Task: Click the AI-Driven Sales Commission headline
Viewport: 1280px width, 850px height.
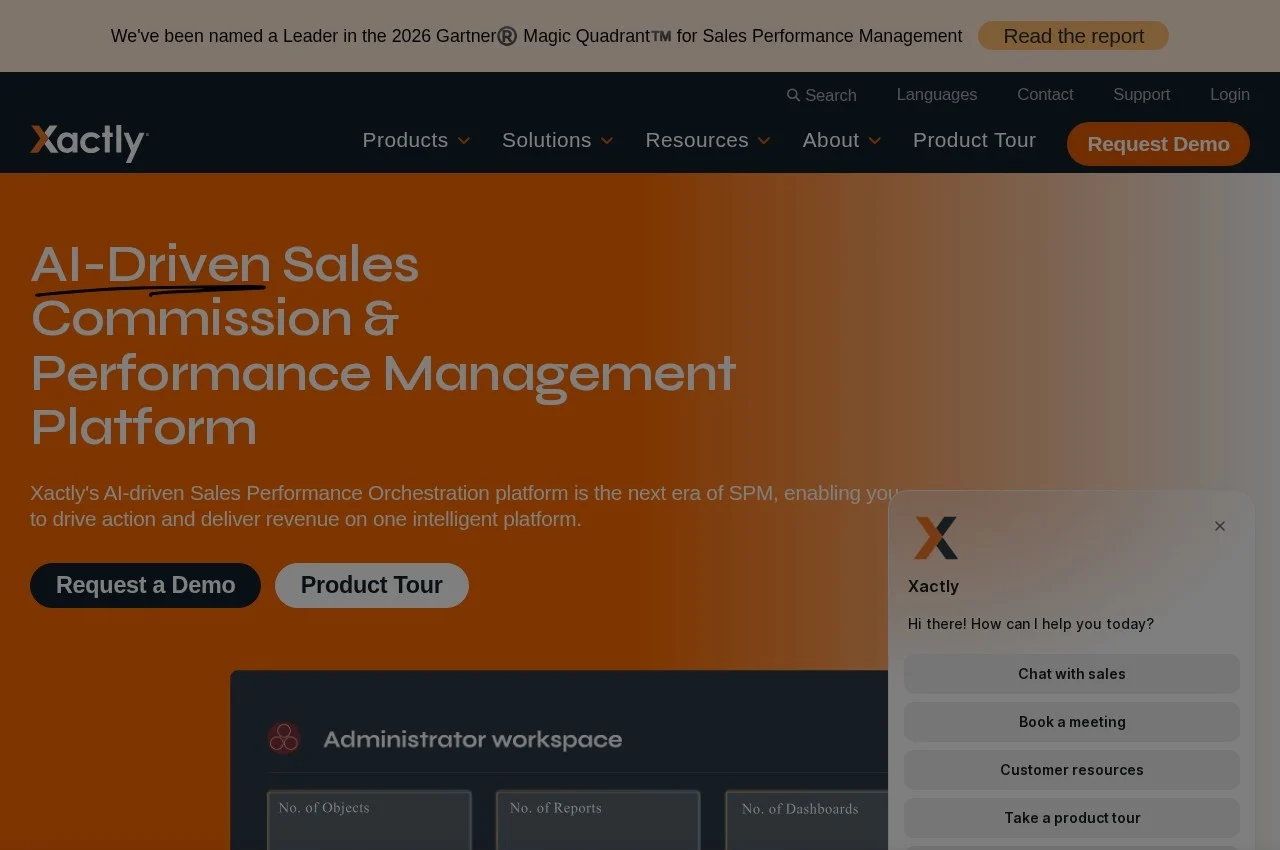Action: click(x=383, y=345)
